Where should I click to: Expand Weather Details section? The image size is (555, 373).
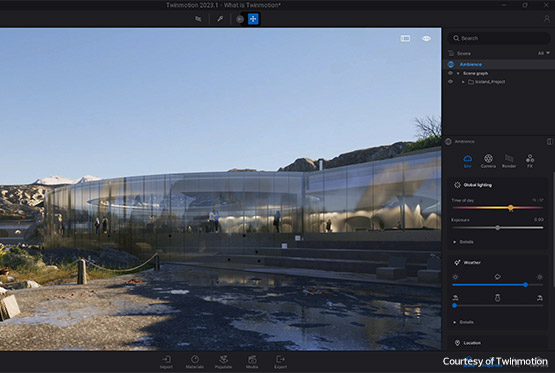point(464,322)
